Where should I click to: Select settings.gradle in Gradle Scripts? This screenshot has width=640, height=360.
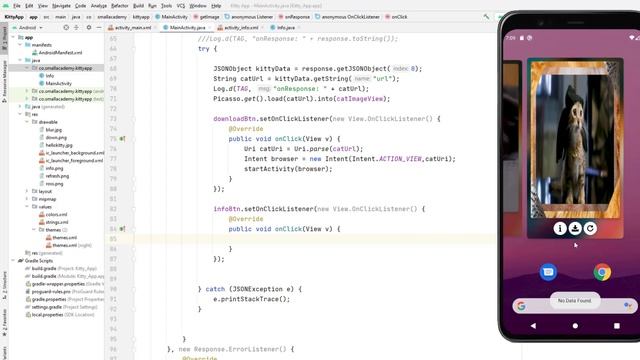click(61, 307)
